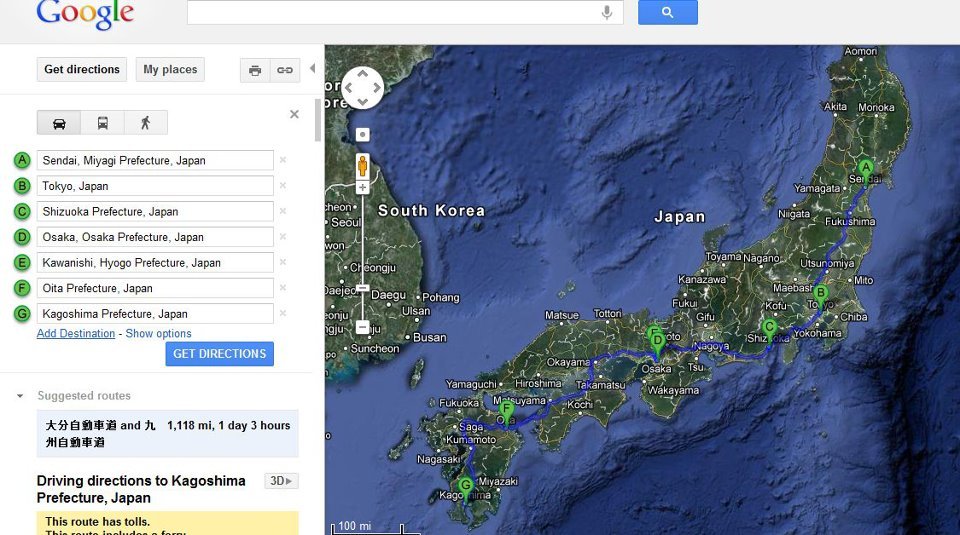This screenshot has height=535, width=960.
Task: Click the my-location button on map
Action: [x=362, y=135]
